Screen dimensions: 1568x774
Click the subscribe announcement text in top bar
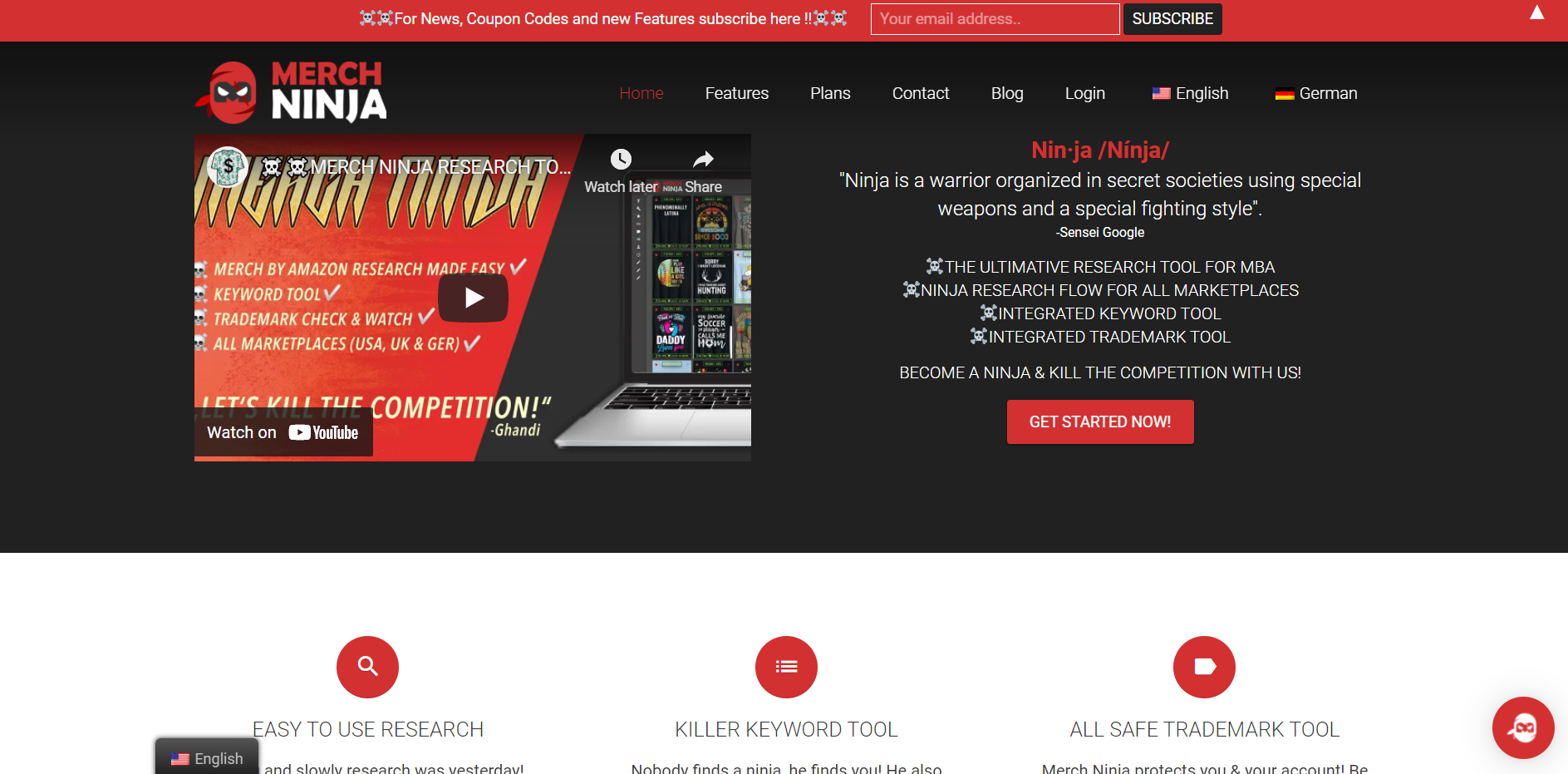603,18
